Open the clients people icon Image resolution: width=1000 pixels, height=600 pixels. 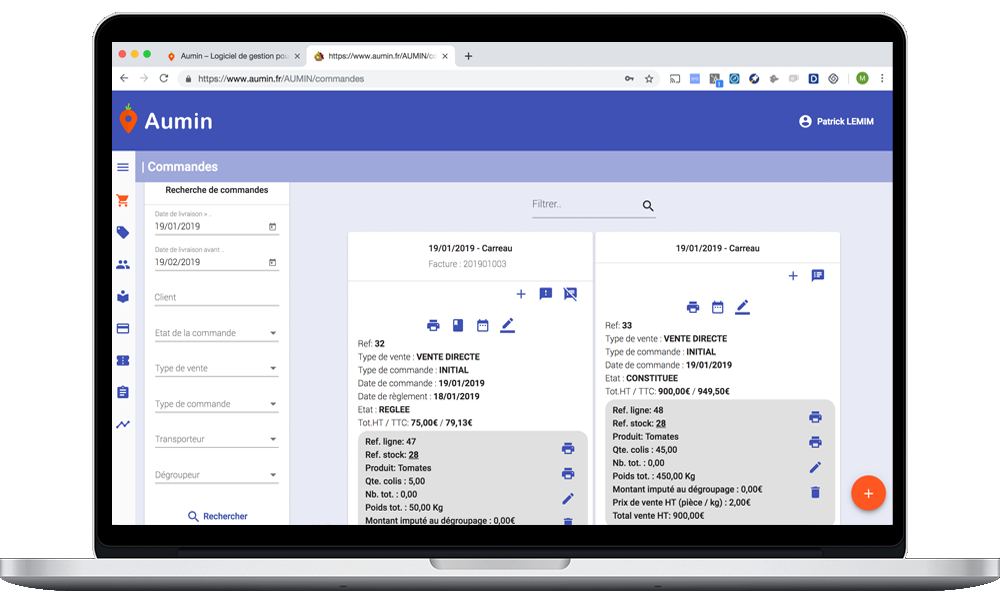point(123,264)
